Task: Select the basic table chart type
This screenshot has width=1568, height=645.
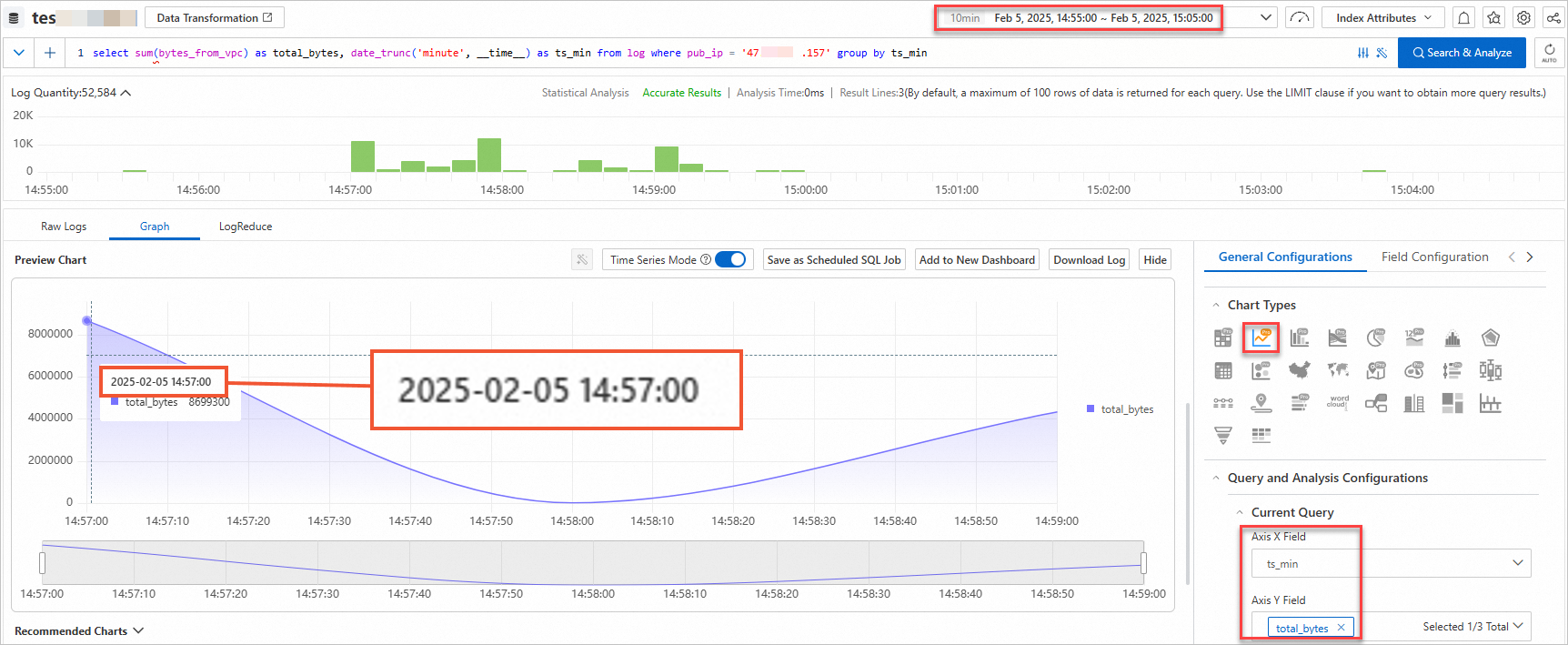Action: click(1223, 370)
